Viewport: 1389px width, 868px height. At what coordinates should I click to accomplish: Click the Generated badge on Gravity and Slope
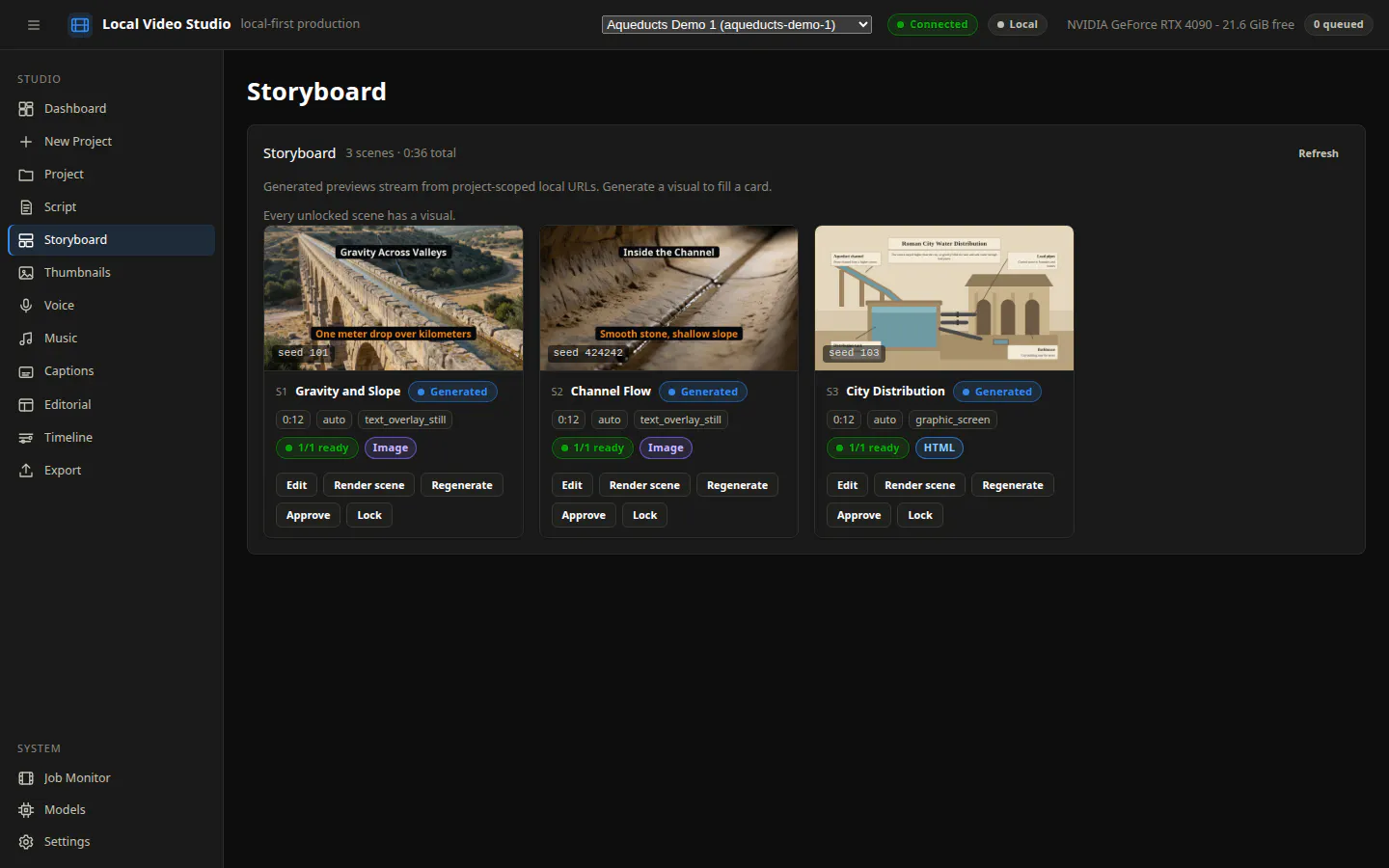pyautogui.click(x=452, y=392)
